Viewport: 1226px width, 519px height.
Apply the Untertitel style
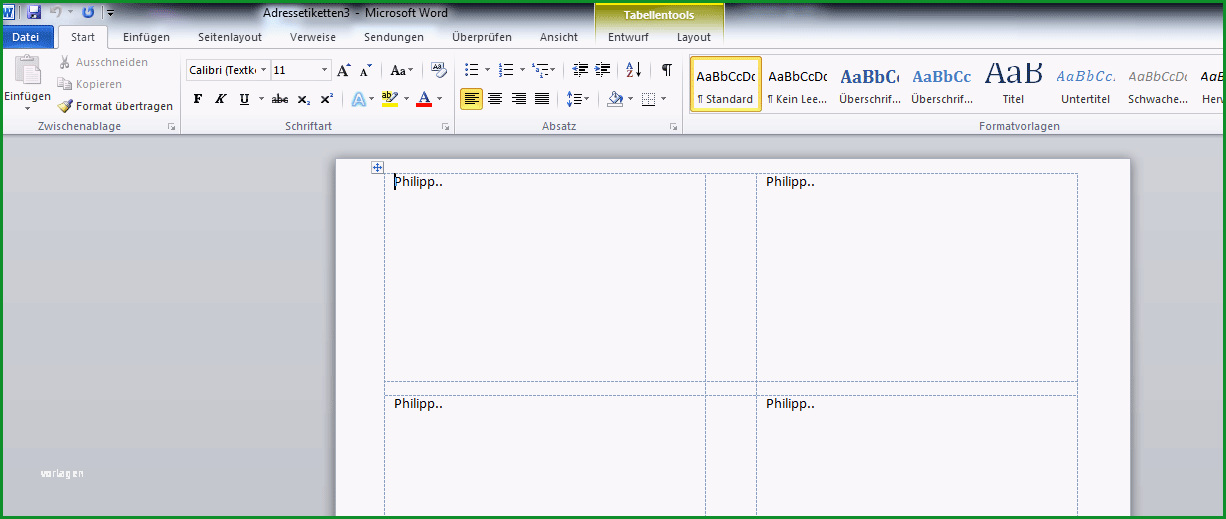coord(1085,83)
